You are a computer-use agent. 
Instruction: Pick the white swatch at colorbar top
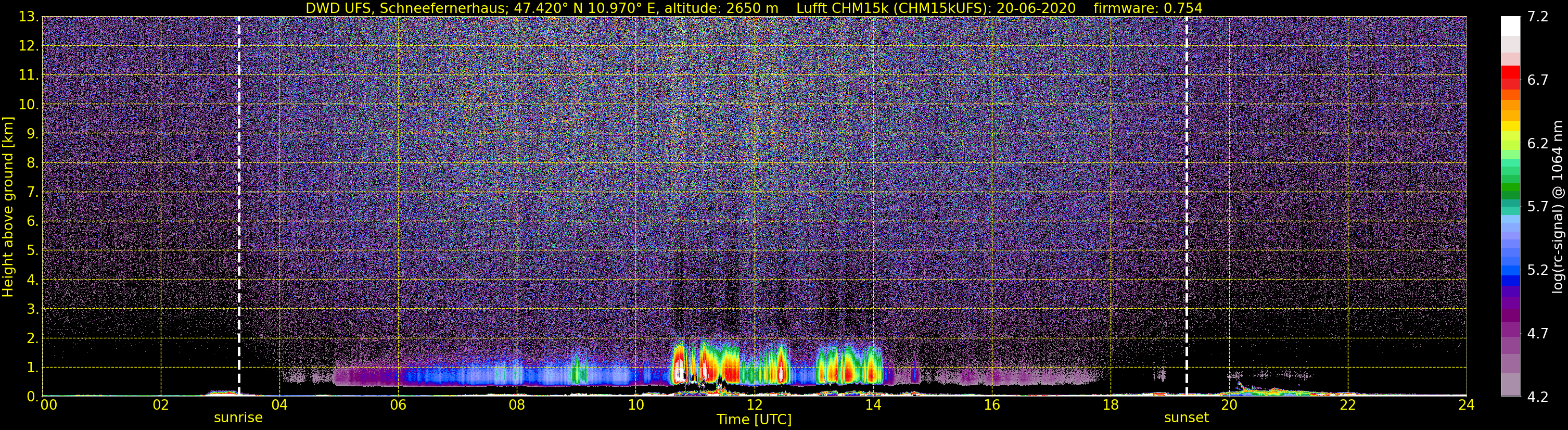(x=1510, y=26)
